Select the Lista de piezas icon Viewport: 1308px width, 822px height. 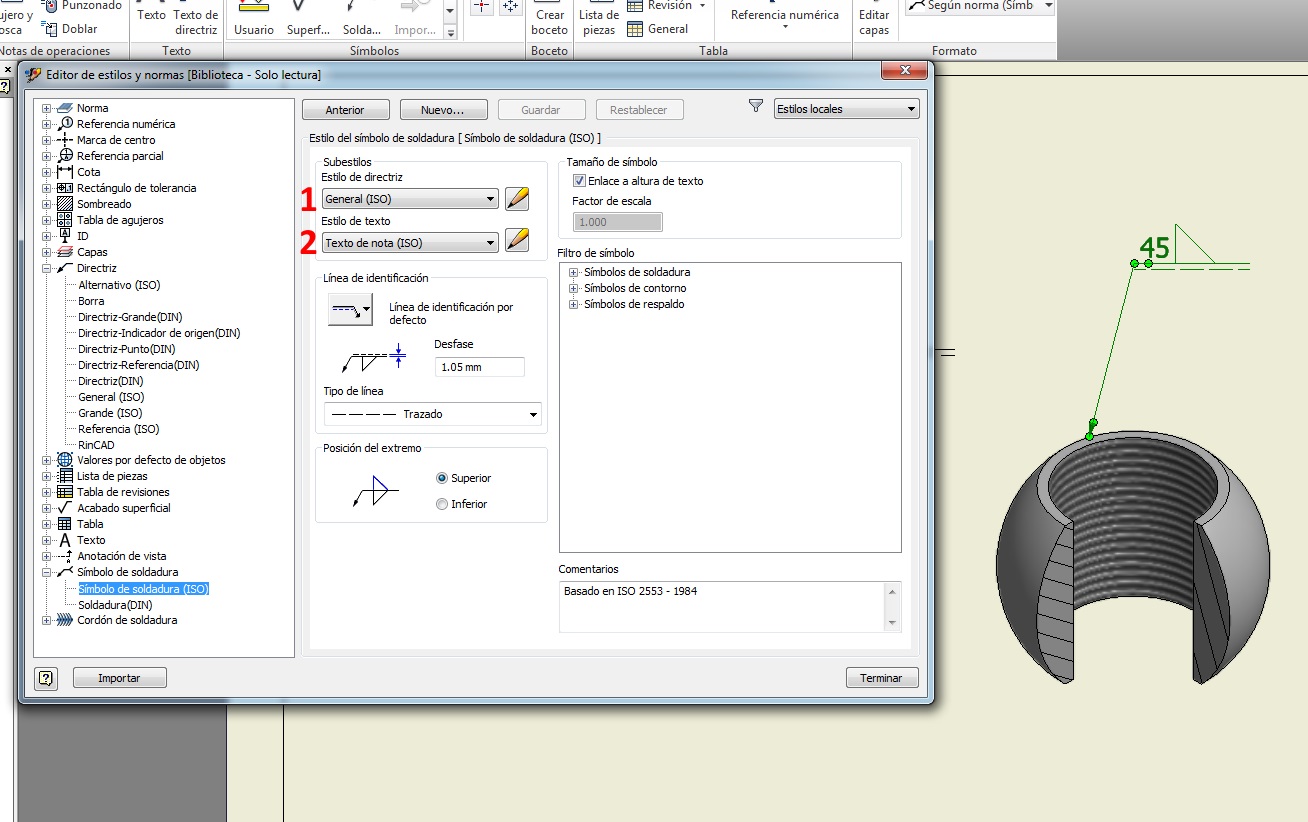65,476
